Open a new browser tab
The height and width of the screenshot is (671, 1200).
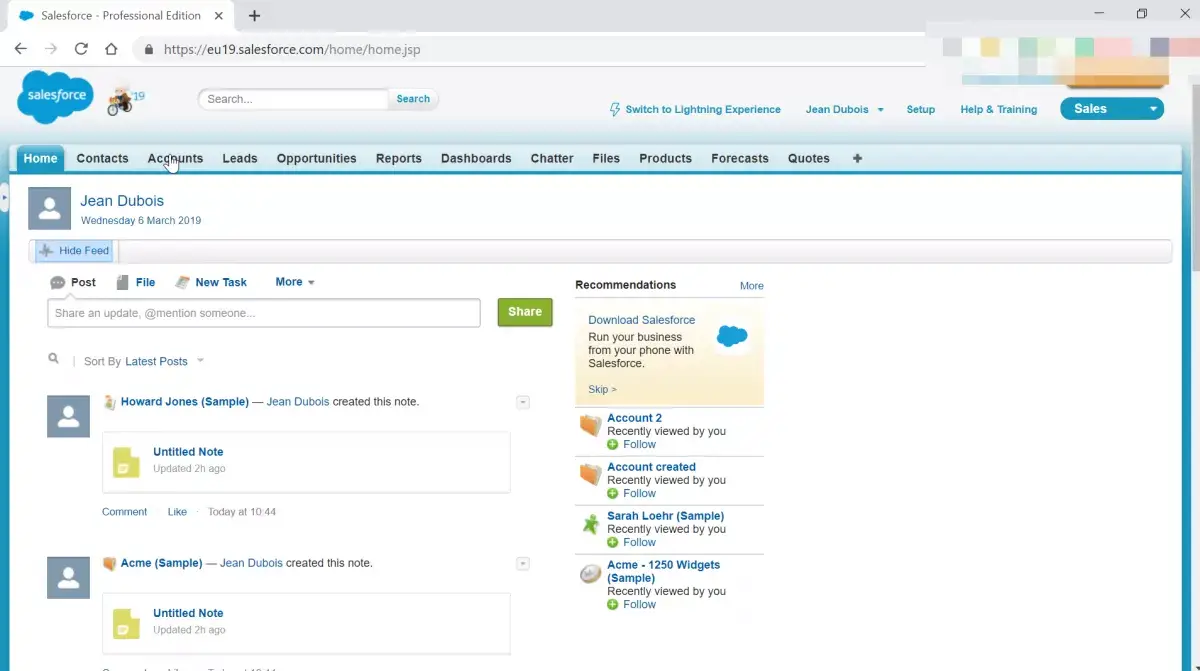[254, 16]
